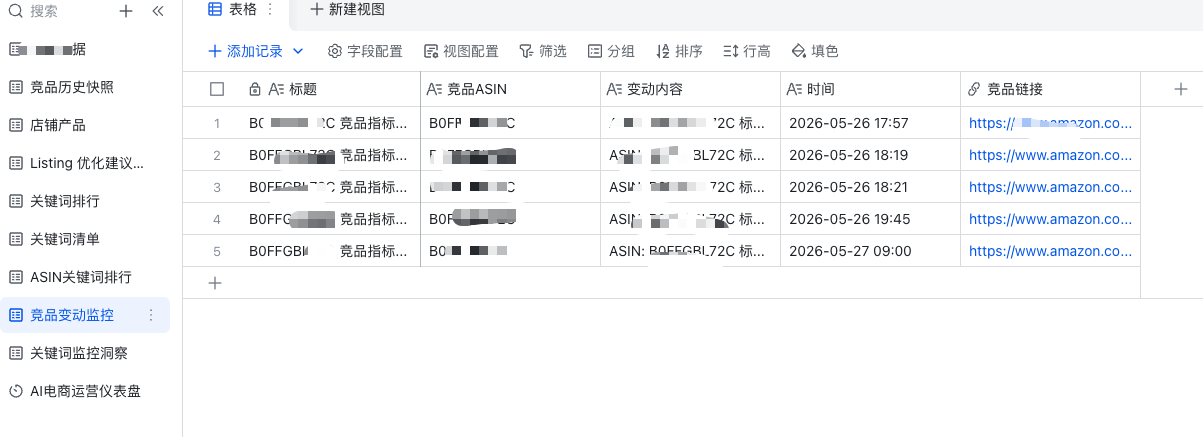The width and height of the screenshot is (1203, 437).
Task: Select row number 5
Action: (217, 251)
